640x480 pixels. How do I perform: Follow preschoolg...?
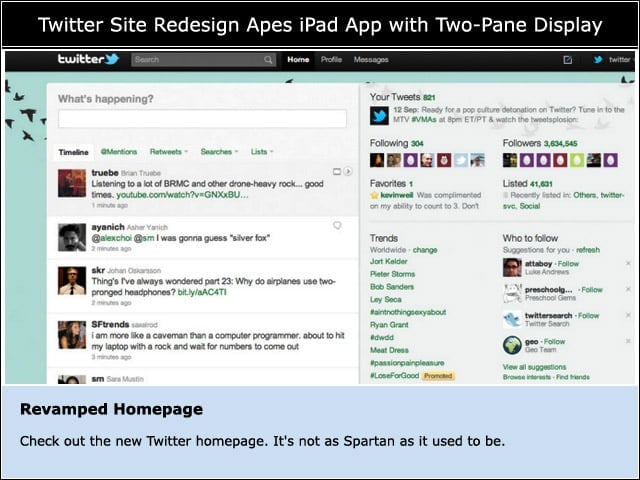[x=592, y=289]
